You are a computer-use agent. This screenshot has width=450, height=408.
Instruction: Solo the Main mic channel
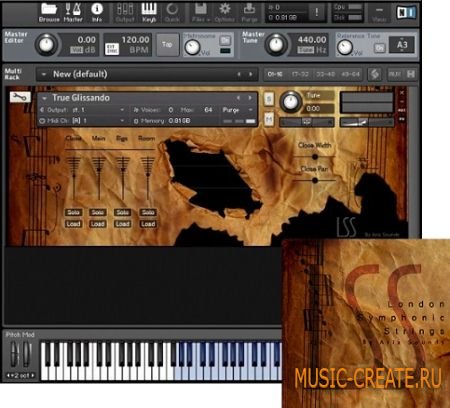[x=98, y=212]
